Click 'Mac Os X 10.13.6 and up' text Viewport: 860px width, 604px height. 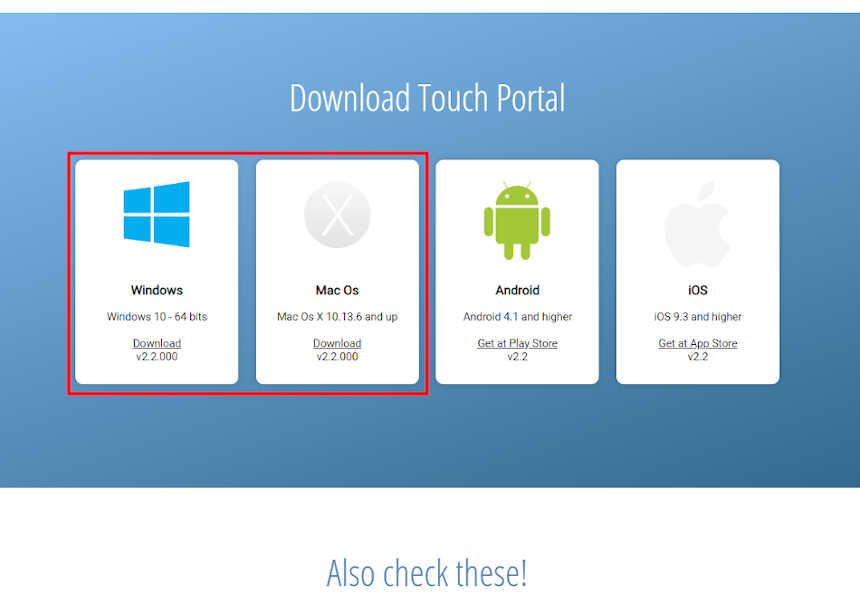click(337, 317)
